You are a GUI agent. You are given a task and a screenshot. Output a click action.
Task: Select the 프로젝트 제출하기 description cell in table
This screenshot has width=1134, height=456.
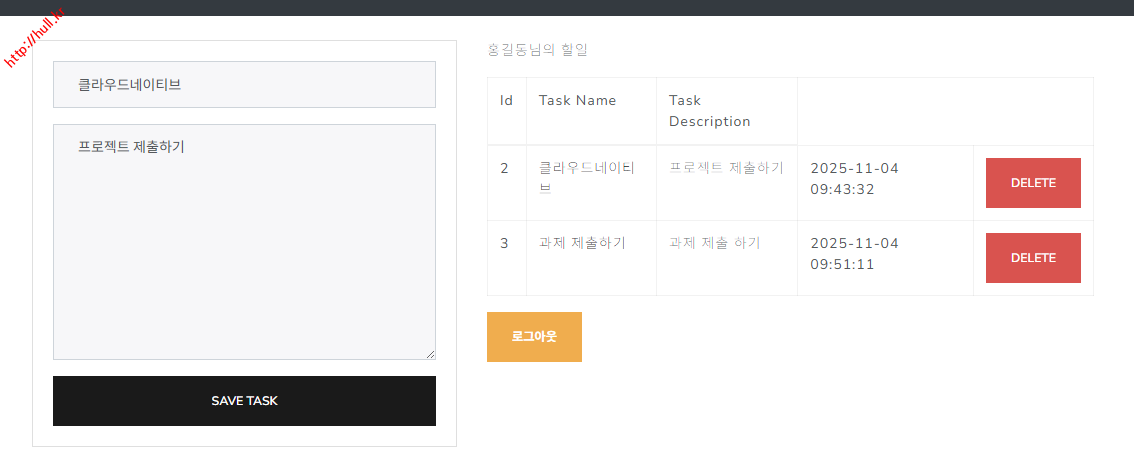coord(726,168)
